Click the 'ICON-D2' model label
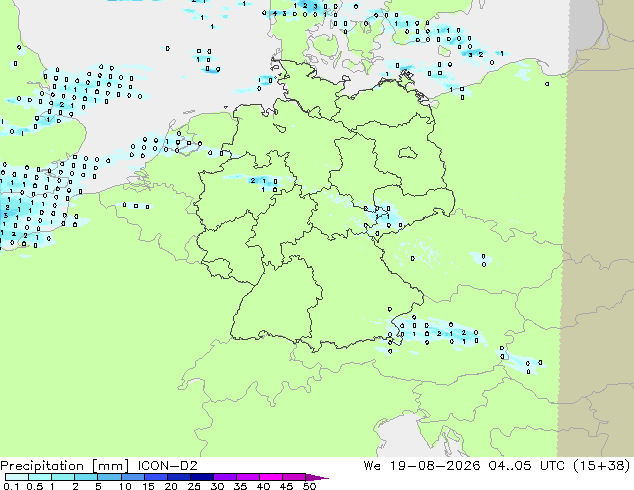The height and width of the screenshot is (490, 634). [x=167, y=466]
